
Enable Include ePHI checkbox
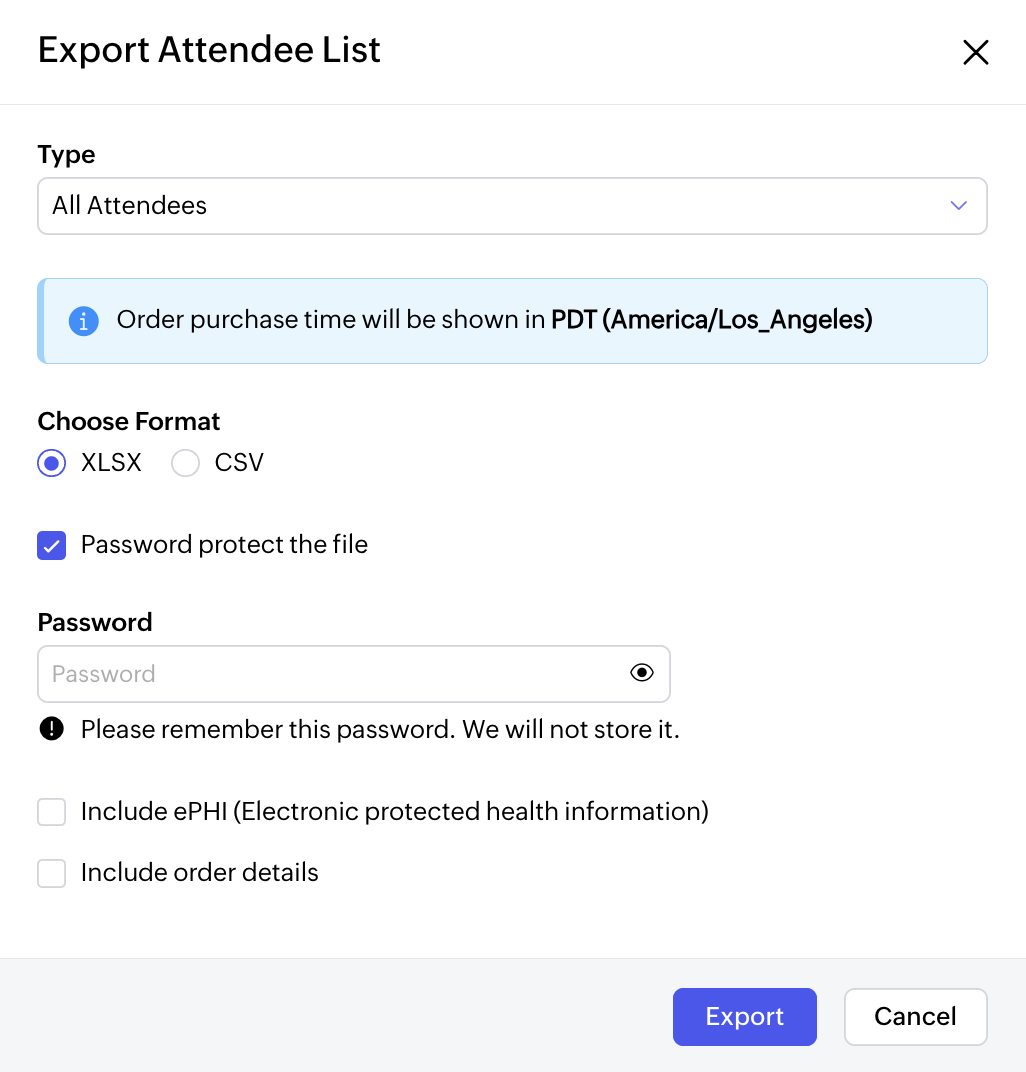(x=52, y=811)
